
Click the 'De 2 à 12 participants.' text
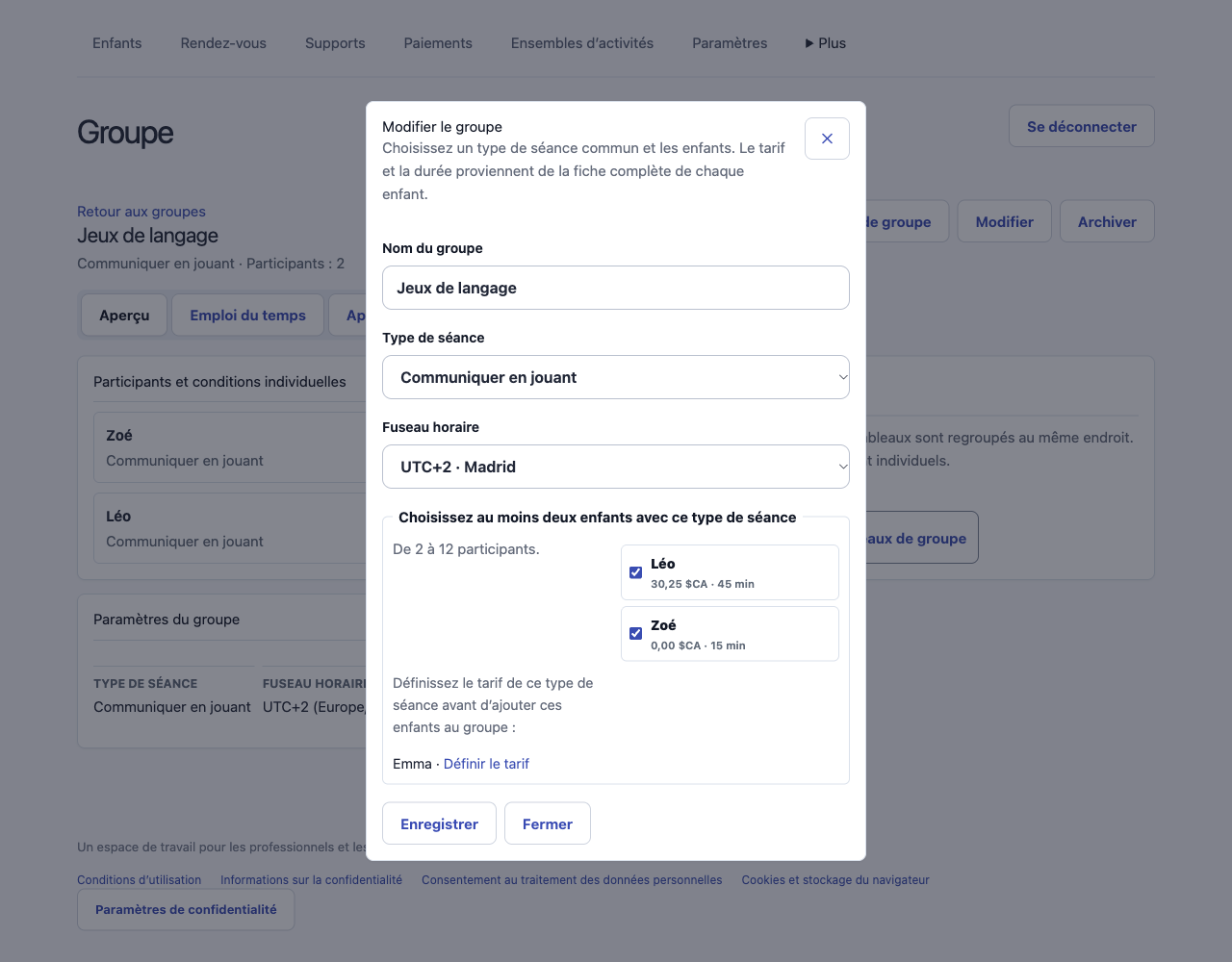pyautogui.click(x=466, y=549)
